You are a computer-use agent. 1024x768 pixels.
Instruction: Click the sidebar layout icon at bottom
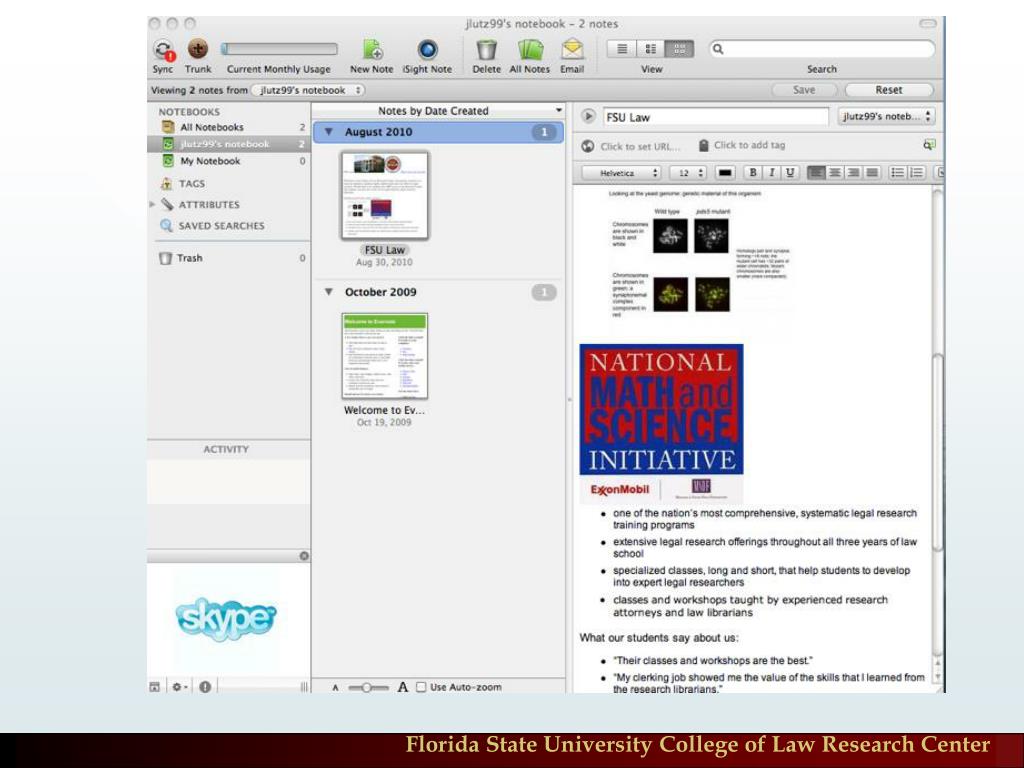155,687
